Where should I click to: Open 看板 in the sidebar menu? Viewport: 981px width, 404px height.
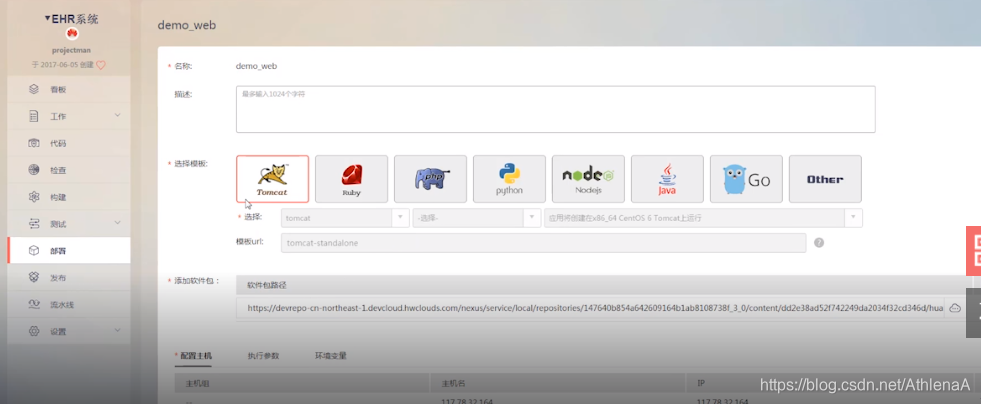click(x=69, y=89)
